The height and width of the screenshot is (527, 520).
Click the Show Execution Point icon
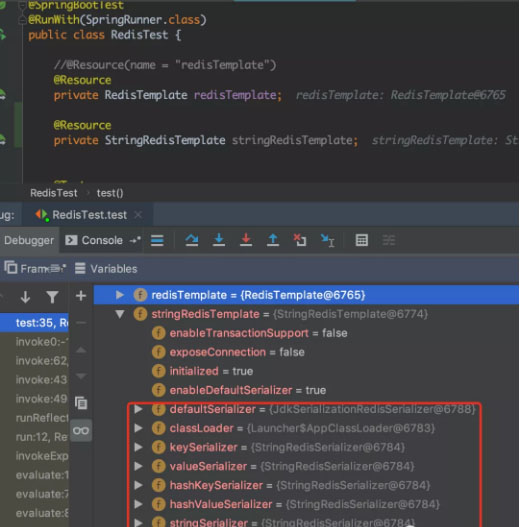click(x=157, y=240)
